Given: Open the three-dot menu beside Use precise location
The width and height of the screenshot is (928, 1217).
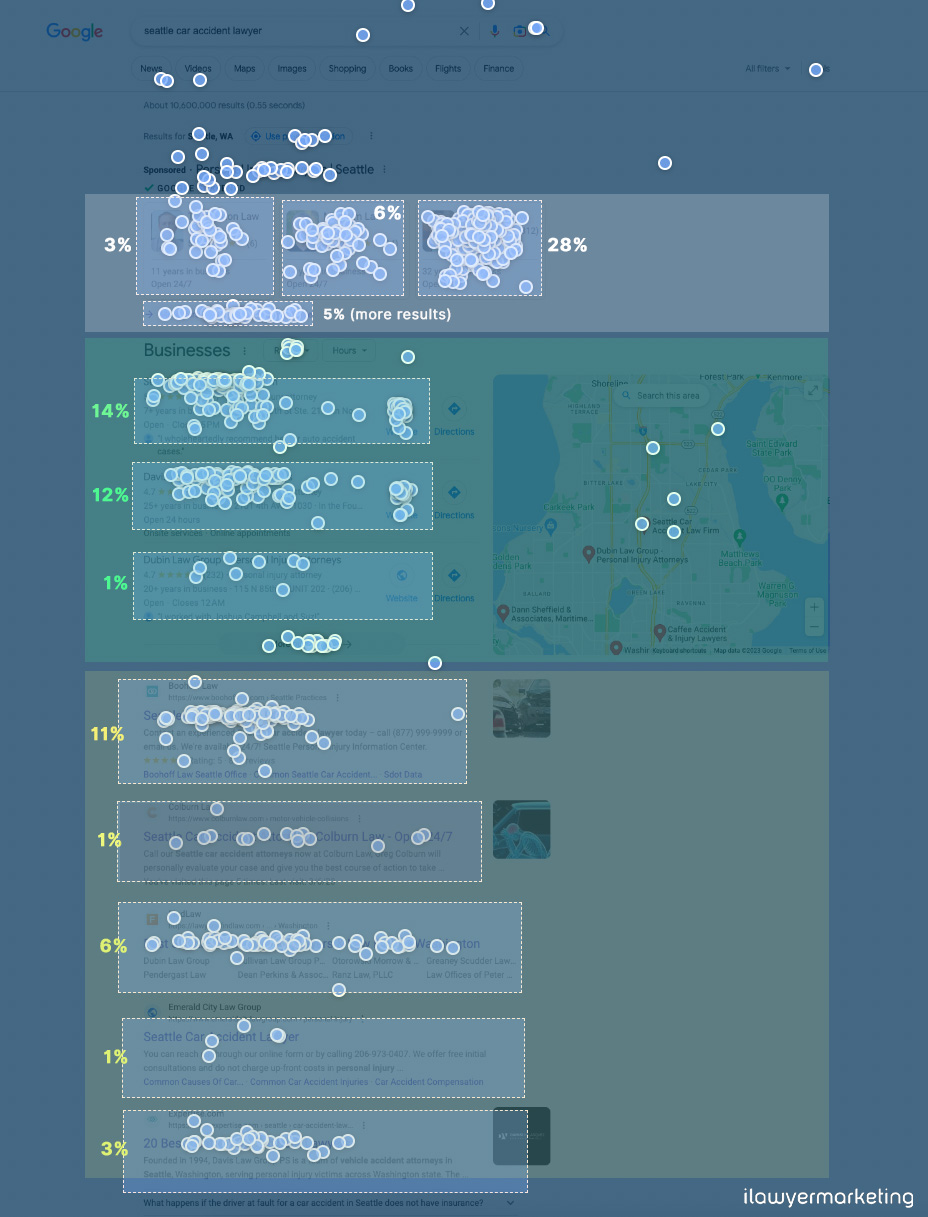Looking at the screenshot, I should [x=371, y=136].
